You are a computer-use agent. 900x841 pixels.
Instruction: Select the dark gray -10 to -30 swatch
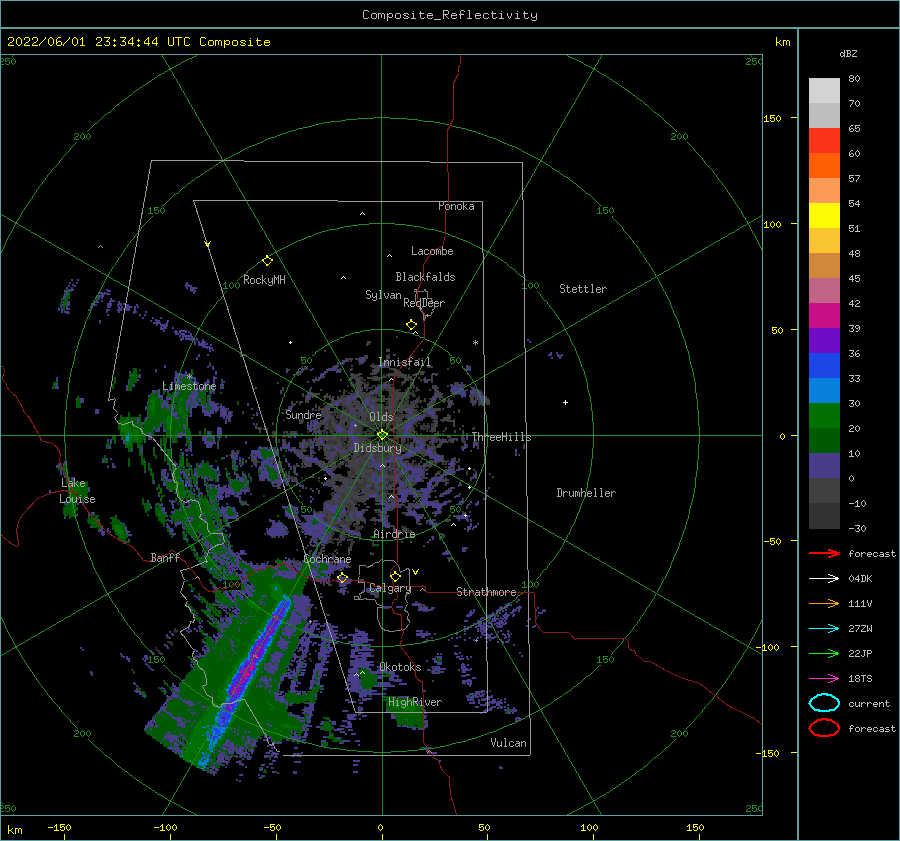pyautogui.click(x=824, y=516)
